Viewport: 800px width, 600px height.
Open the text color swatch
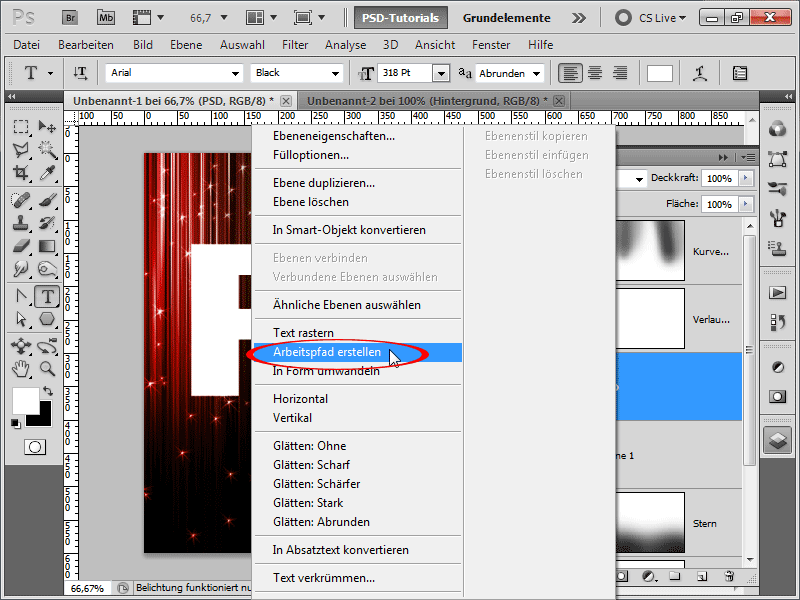660,73
